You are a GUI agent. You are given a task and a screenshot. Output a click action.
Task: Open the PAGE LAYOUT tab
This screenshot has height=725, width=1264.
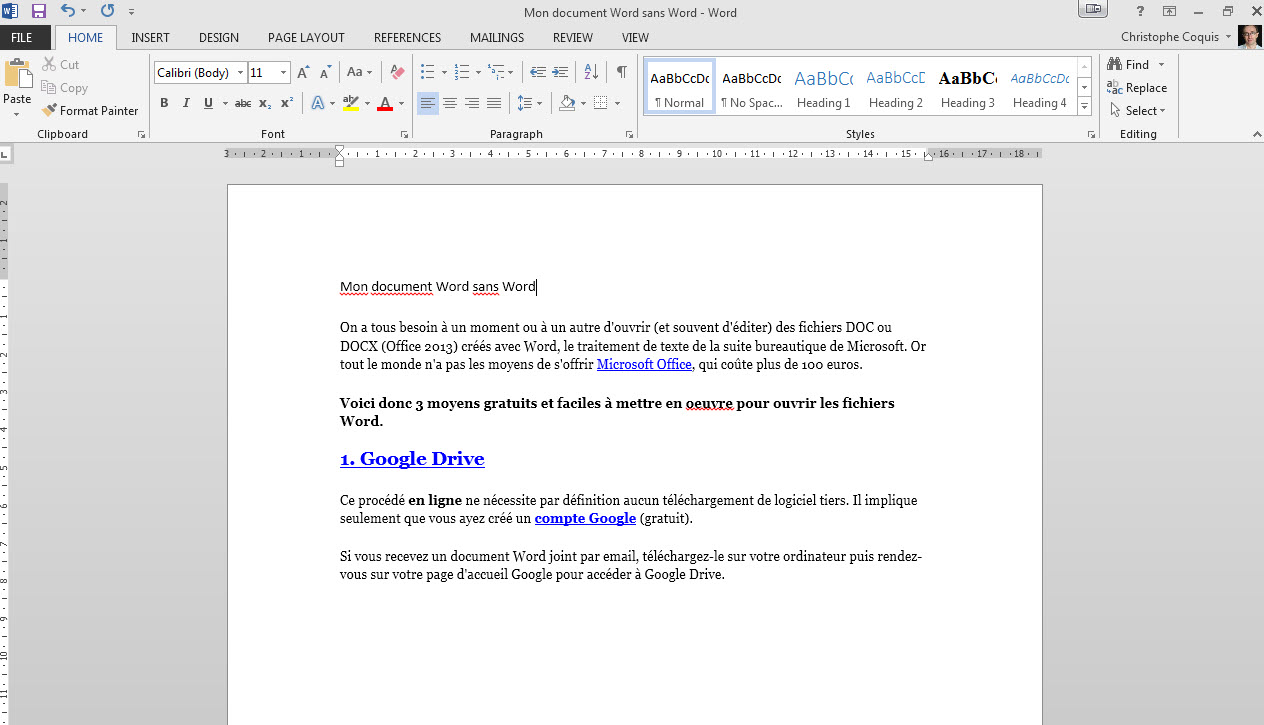pyautogui.click(x=306, y=38)
